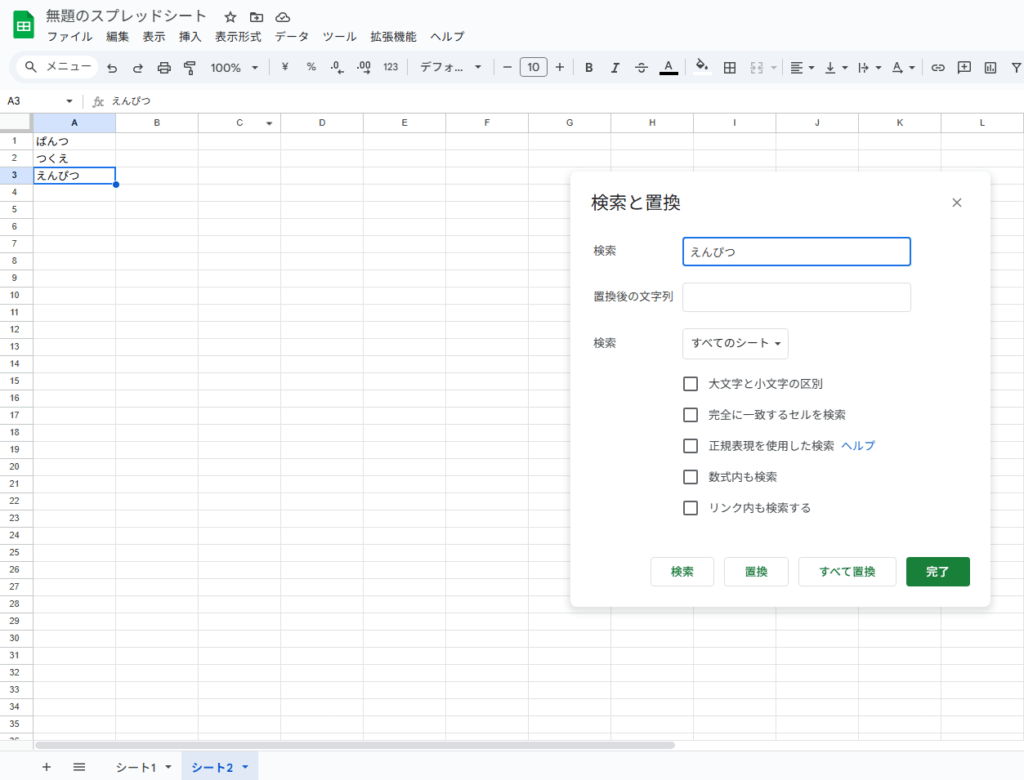
Task: Check 完全に一致するセルを検索 option
Action: coord(690,414)
